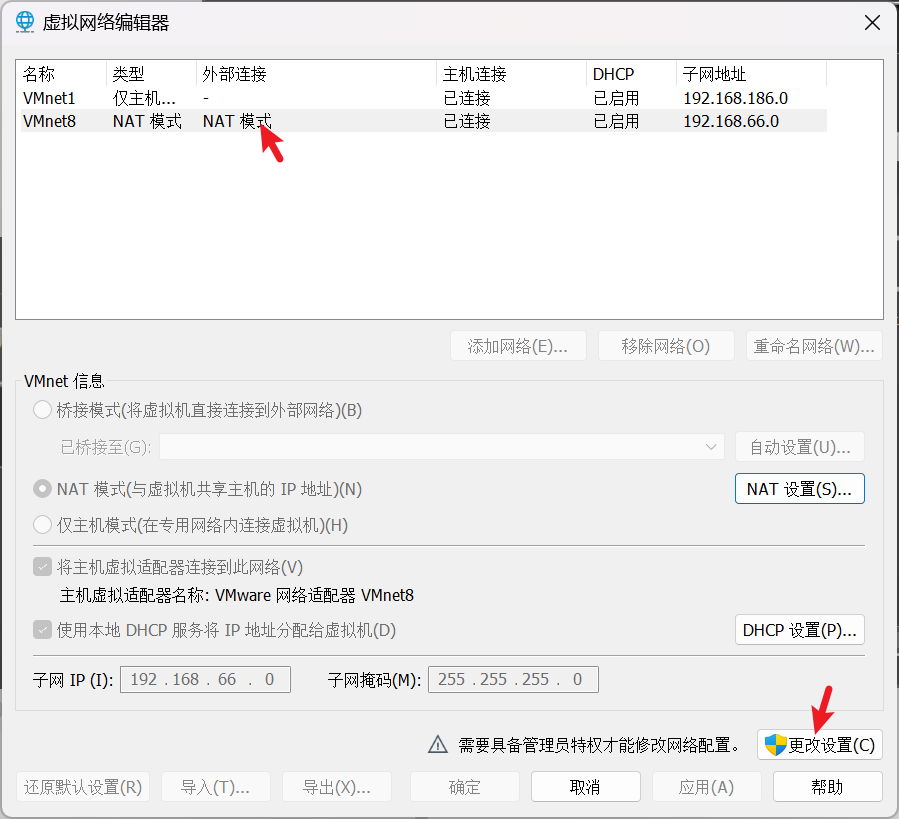Select NAT 模式 radio button

(42, 489)
